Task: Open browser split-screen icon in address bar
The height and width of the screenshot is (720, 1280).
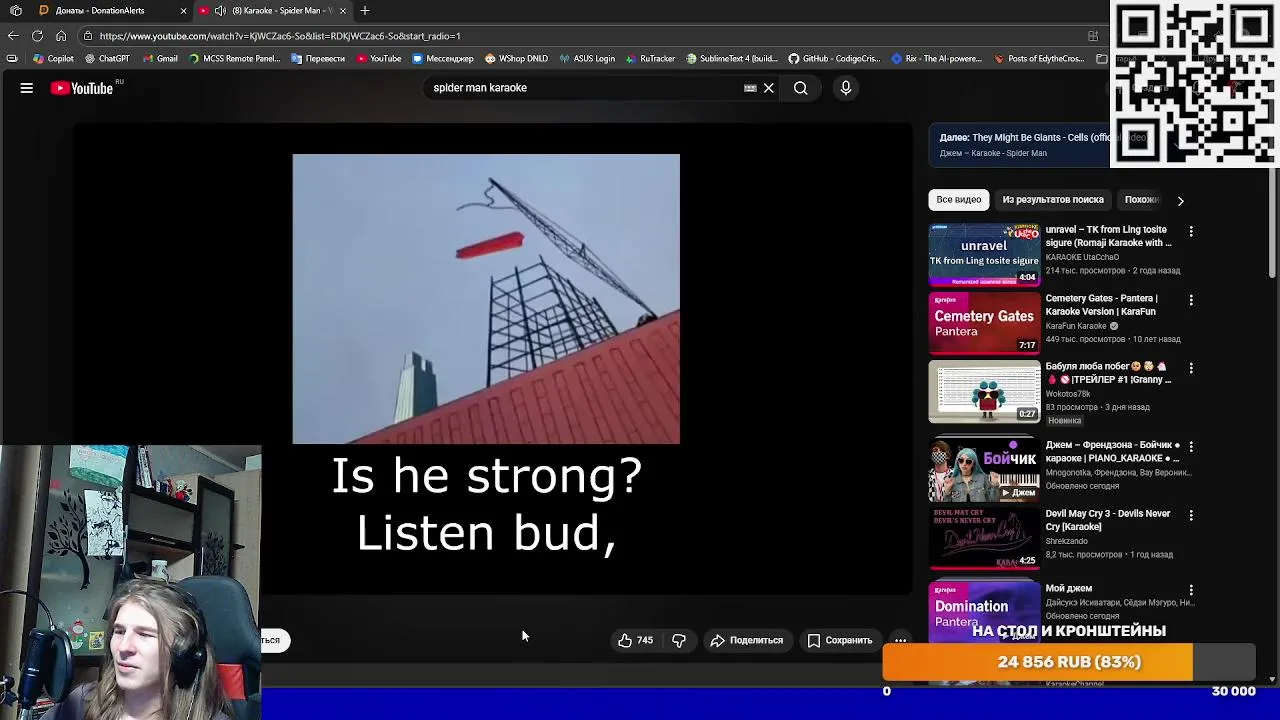Action: (x=1093, y=36)
